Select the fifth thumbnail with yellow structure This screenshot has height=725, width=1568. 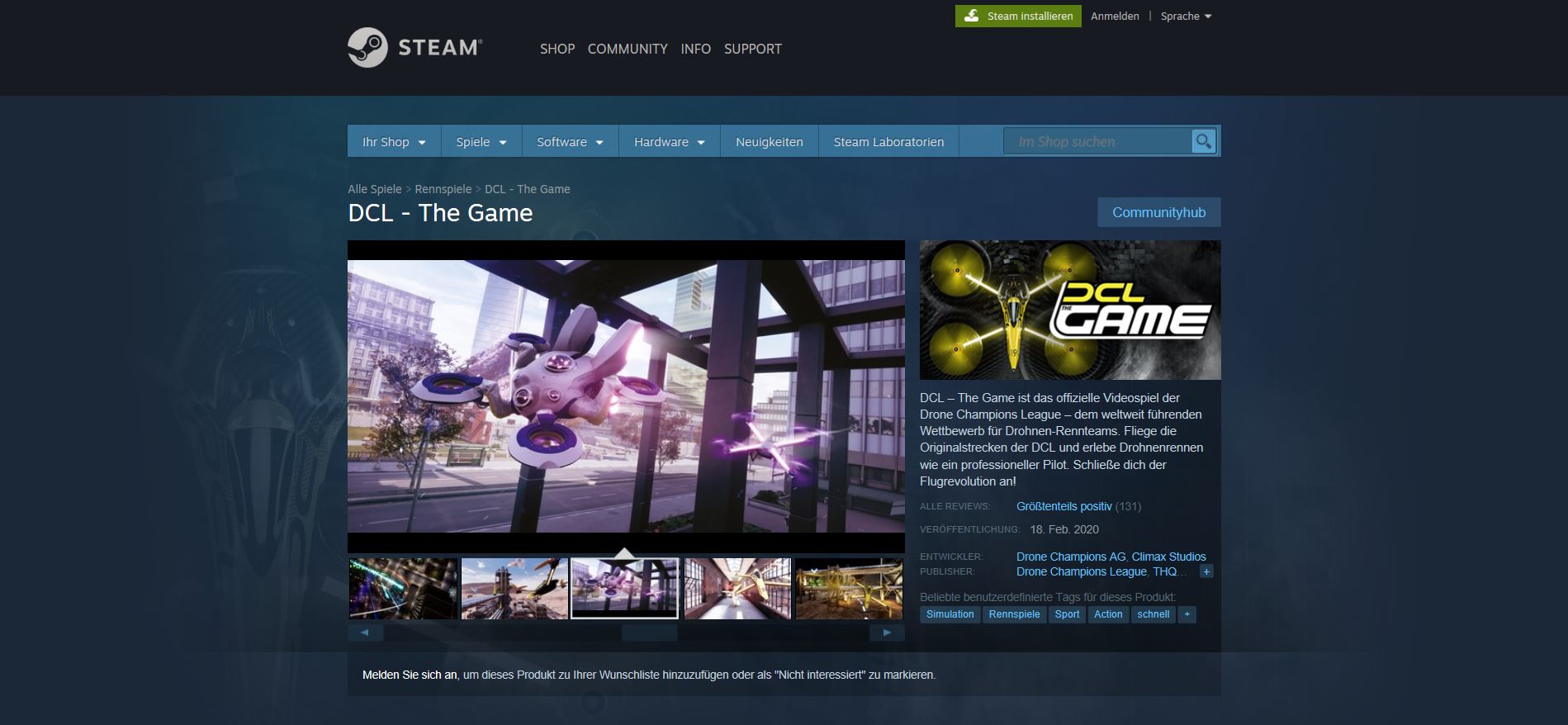[x=849, y=589]
